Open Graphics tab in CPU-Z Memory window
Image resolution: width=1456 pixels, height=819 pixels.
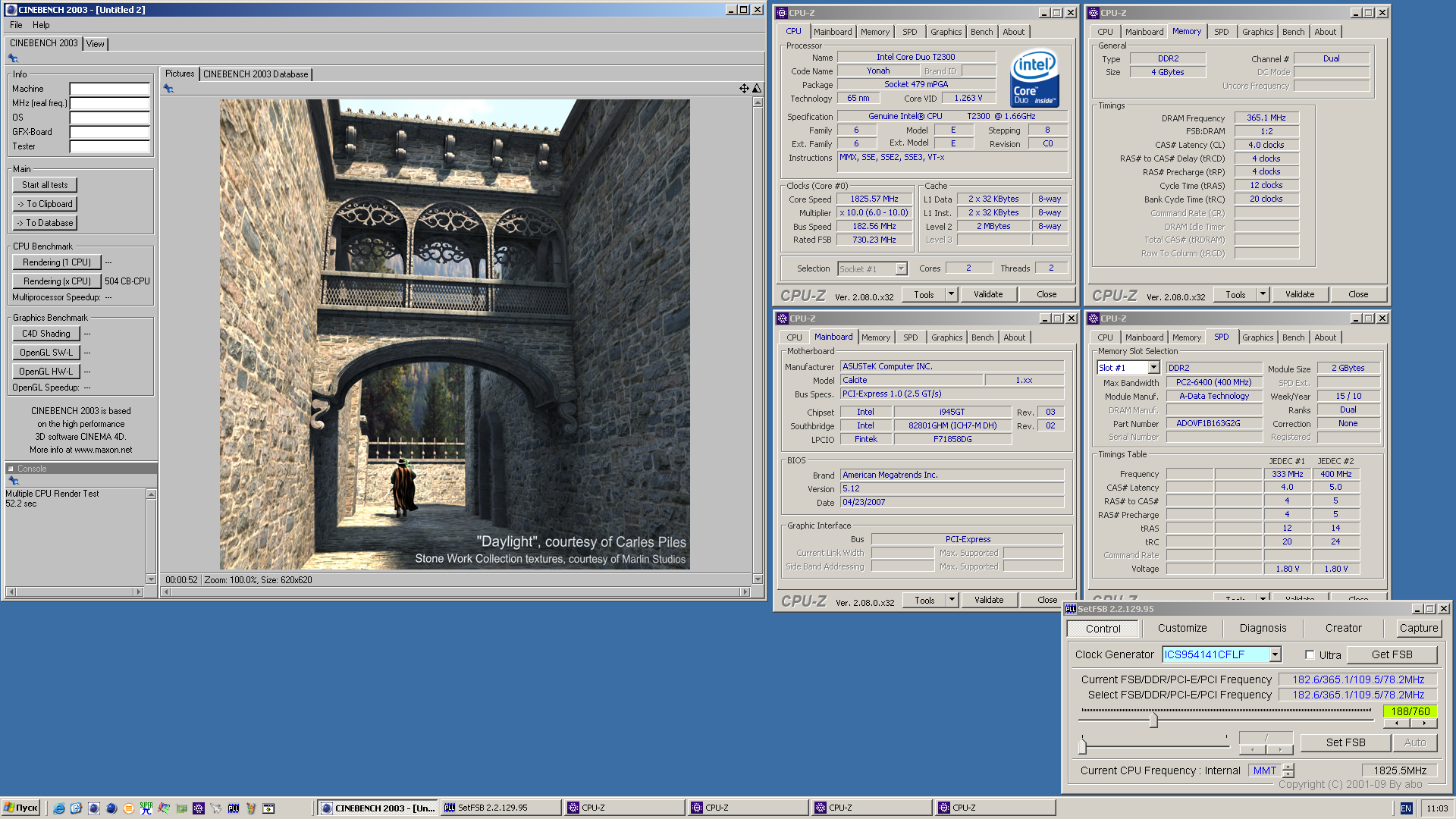point(1257,32)
